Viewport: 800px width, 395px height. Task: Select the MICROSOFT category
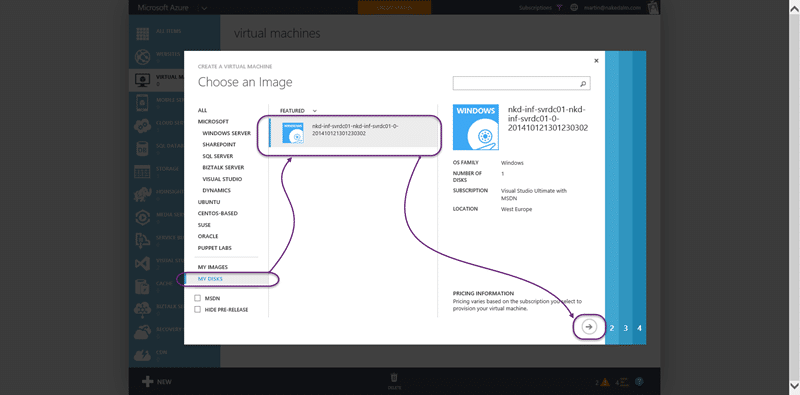213,121
